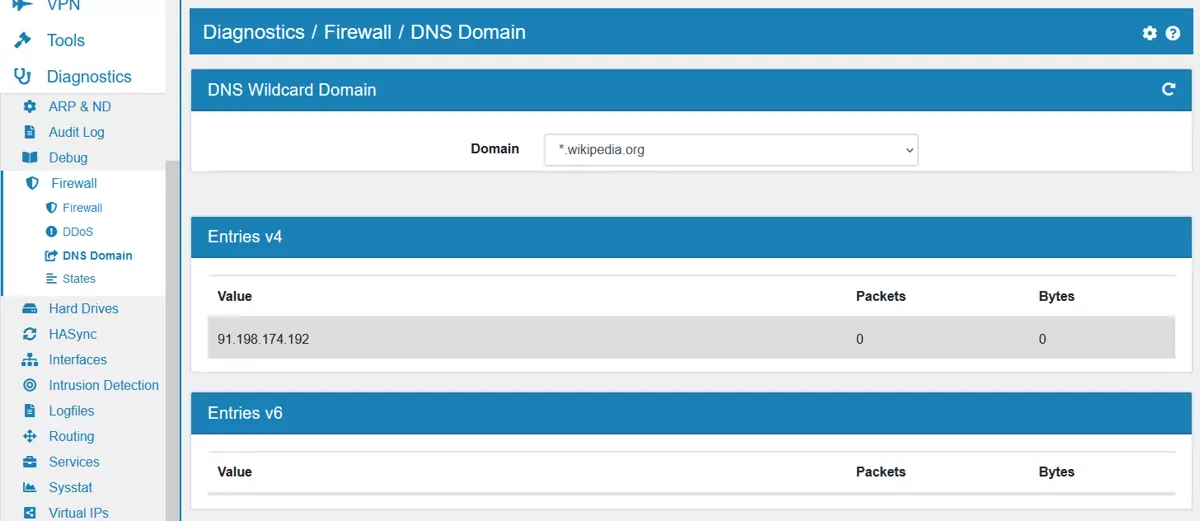Click the info icon beside DDoS
The width and height of the screenshot is (1200, 521).
point(52,232)
